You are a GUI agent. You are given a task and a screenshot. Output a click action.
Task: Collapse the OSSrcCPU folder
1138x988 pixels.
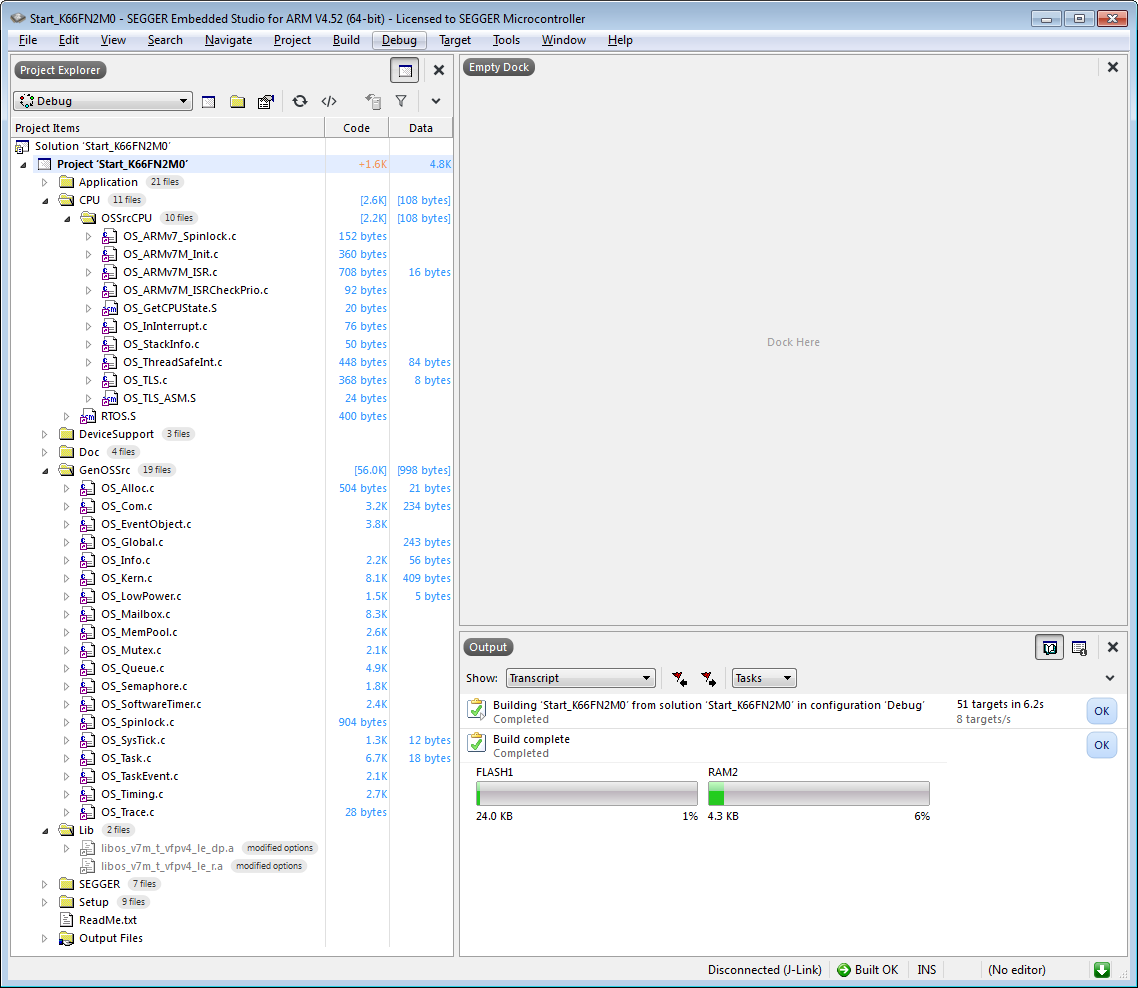(x=67, y=219)
